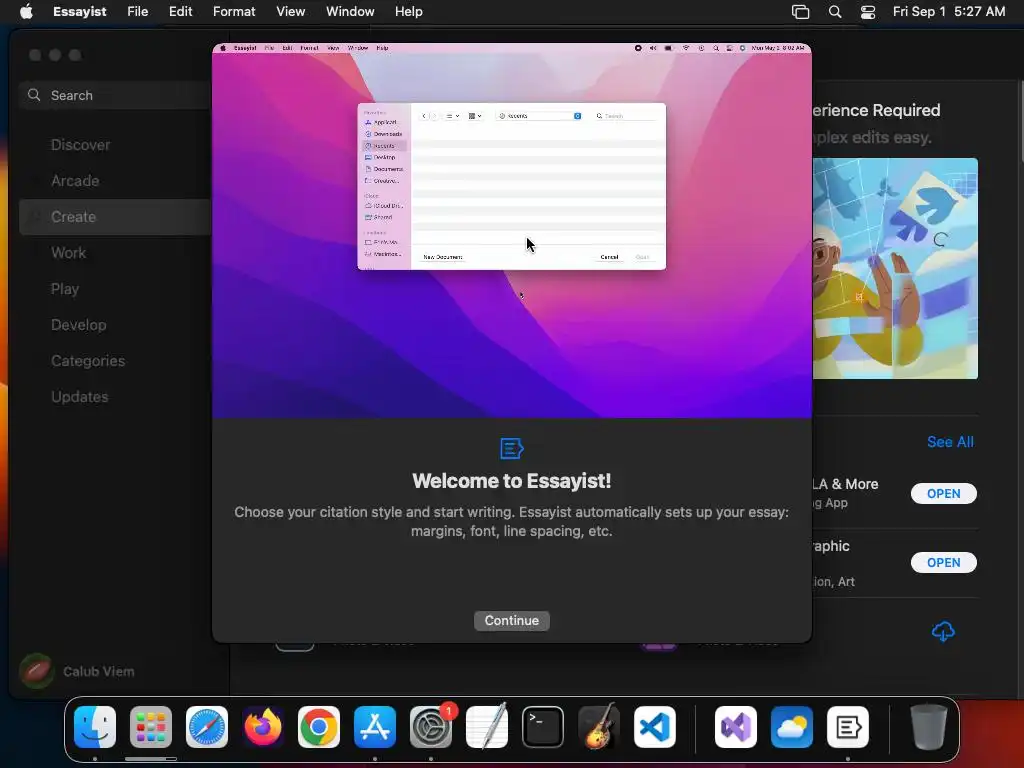1024x768 pixels.
Task: Select Play in App Store sidebar
Action: (x=65, y=289)
